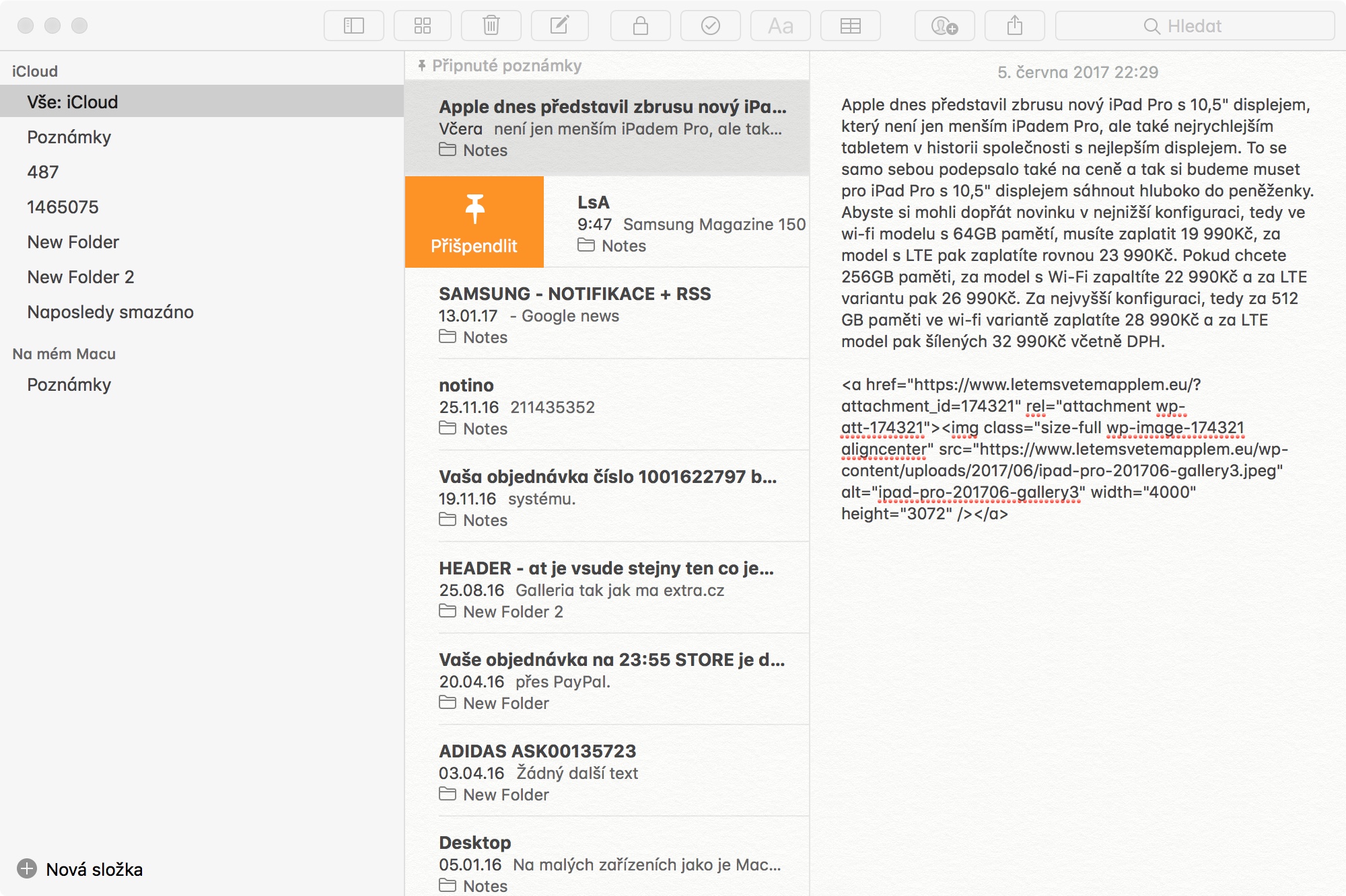
Task: Lock the note with padlock icon
Action: pyautogui.click(x=640, y=26)
